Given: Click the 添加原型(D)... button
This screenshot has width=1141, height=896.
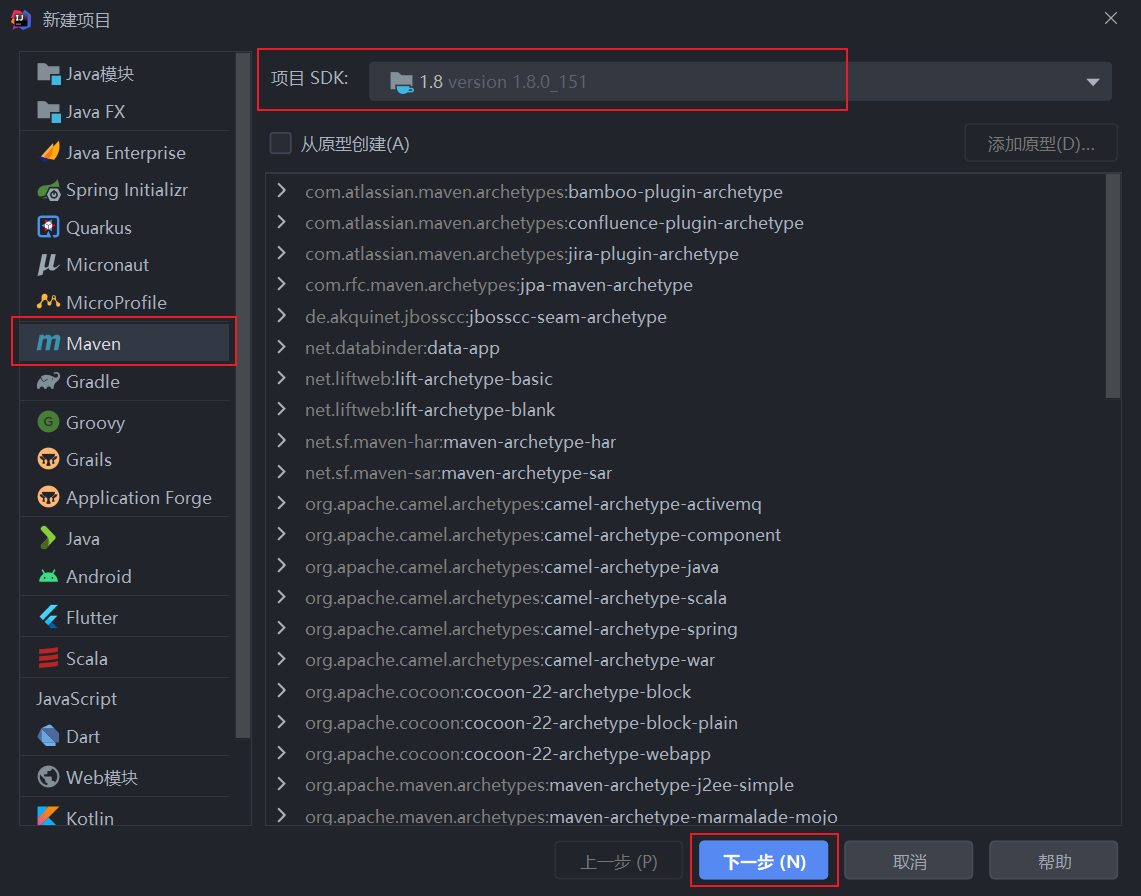Looking at the screenshot, I should pyautogui.click(x=1041, y=143).
